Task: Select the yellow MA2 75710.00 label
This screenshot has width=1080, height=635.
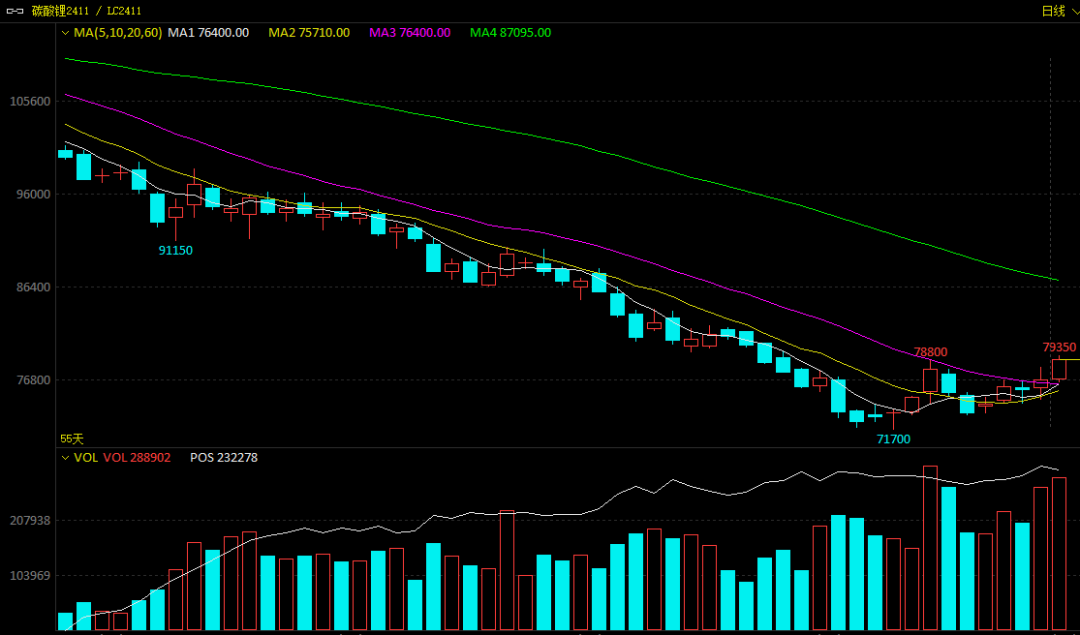Action: click(x=309, y=33)
